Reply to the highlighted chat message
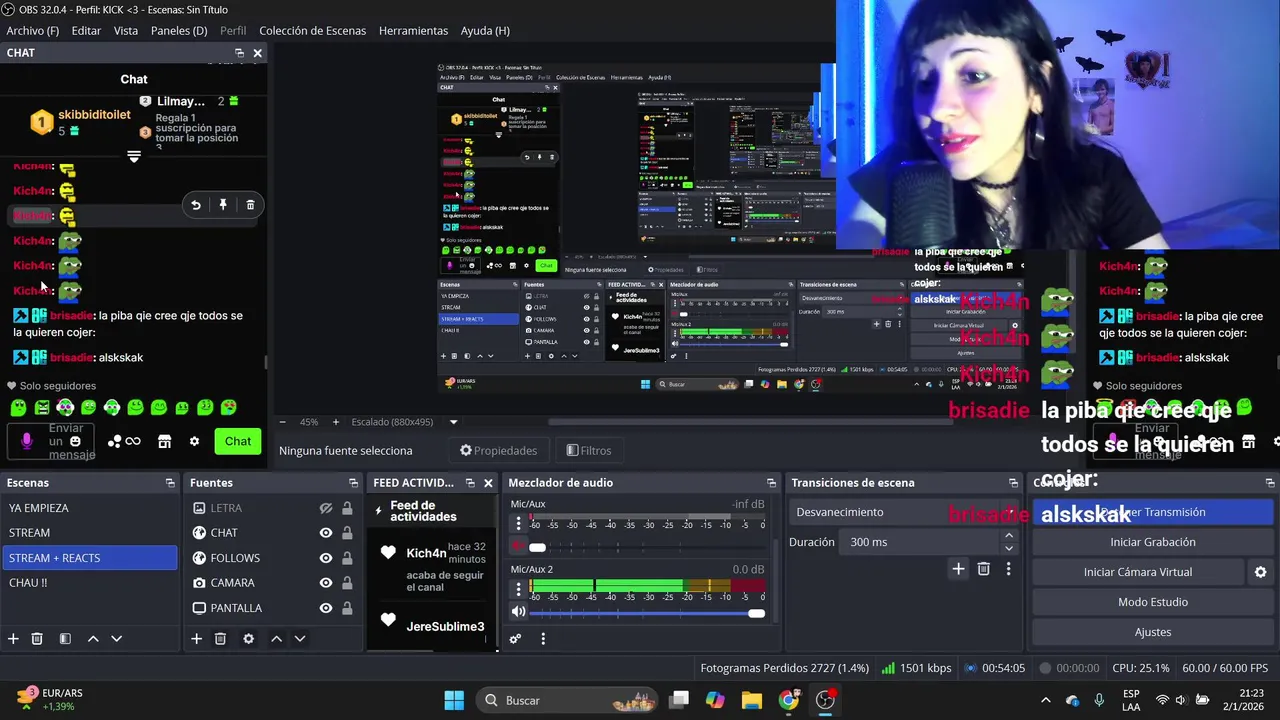 point(196,205)
